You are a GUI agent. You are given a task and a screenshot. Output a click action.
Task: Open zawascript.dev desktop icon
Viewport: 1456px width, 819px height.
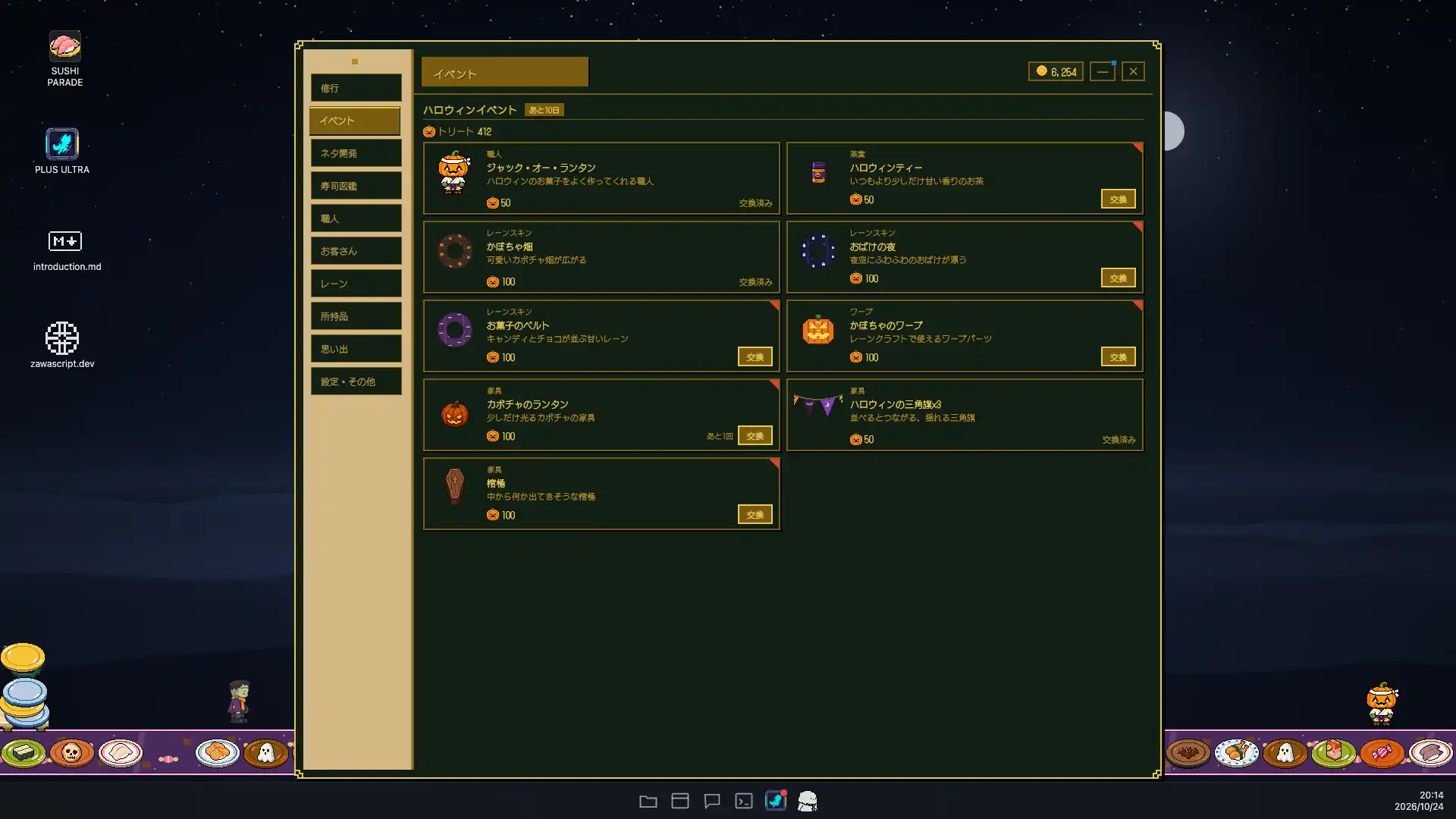tap(62, 345)
